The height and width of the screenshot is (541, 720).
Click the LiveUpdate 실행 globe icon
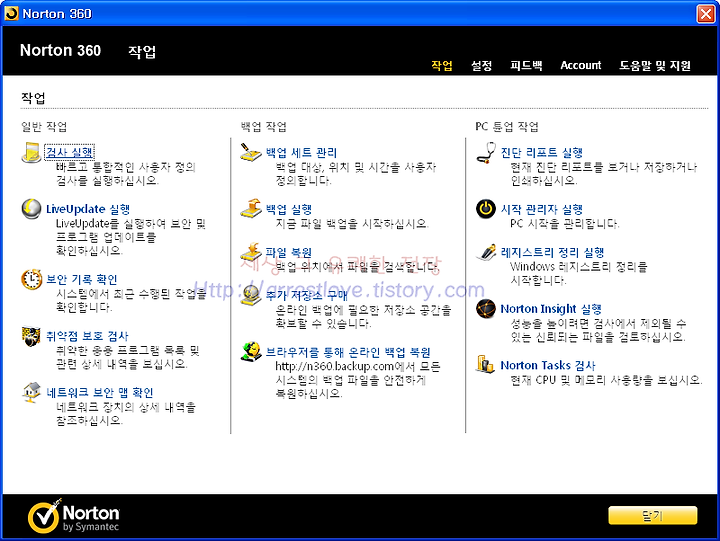pos(32,209)
